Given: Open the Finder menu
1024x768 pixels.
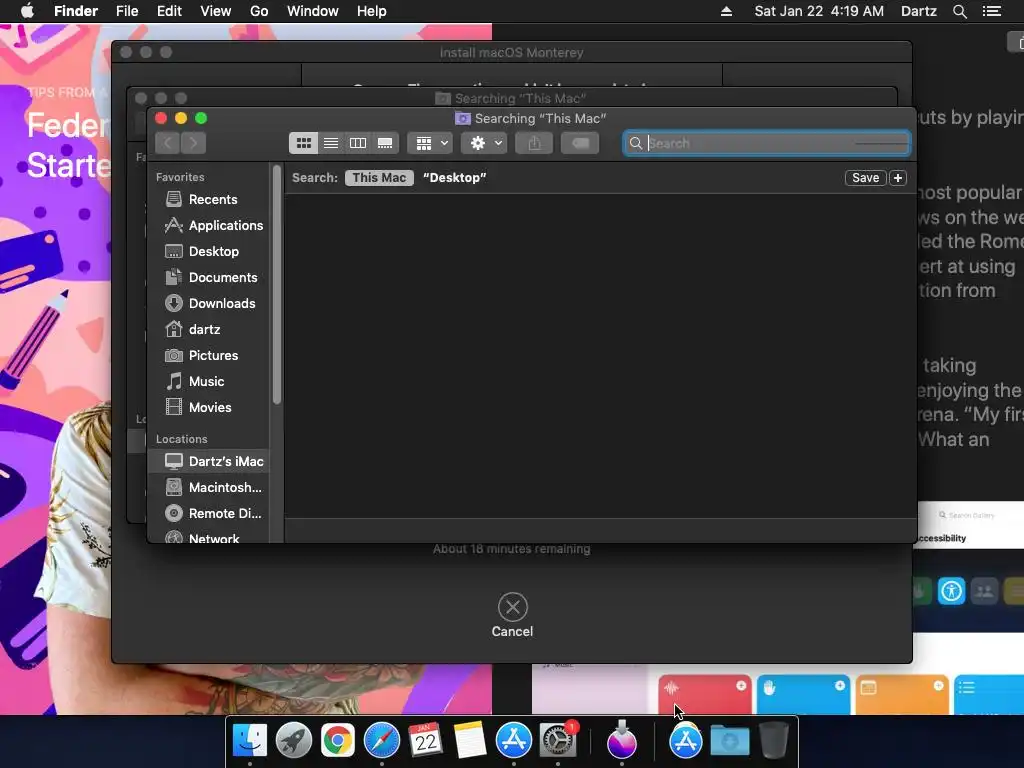Looking at the screenshot, I should pos(76,11).
